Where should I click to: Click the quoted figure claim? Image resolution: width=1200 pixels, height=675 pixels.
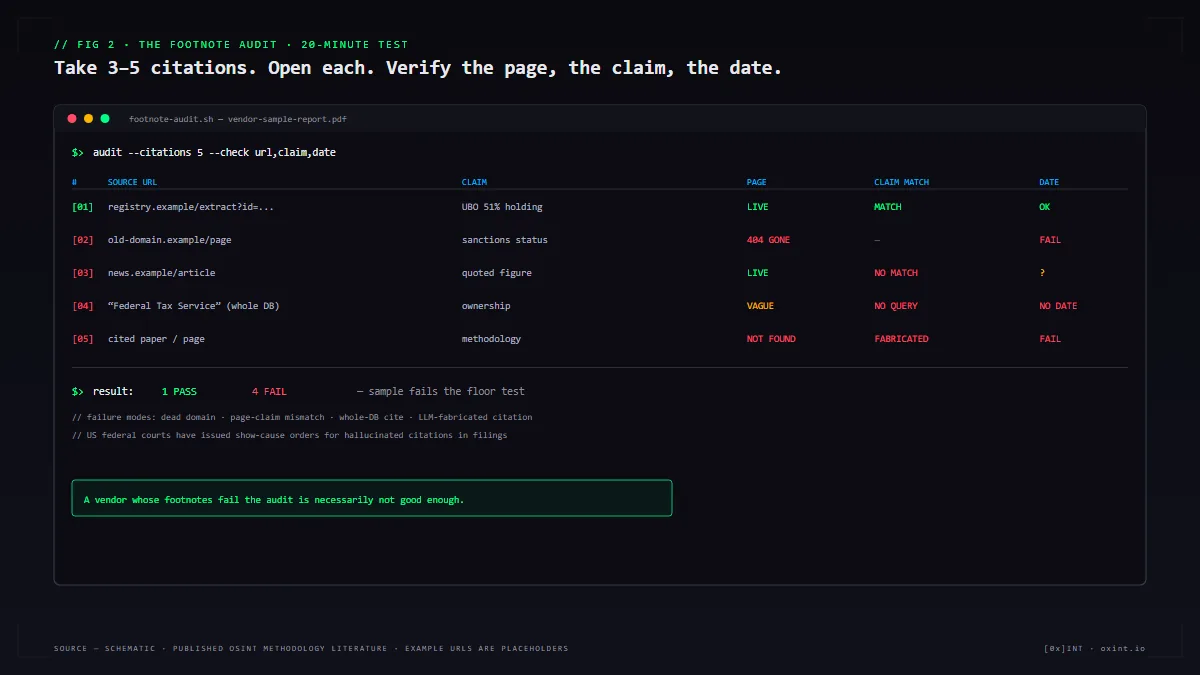497,273
